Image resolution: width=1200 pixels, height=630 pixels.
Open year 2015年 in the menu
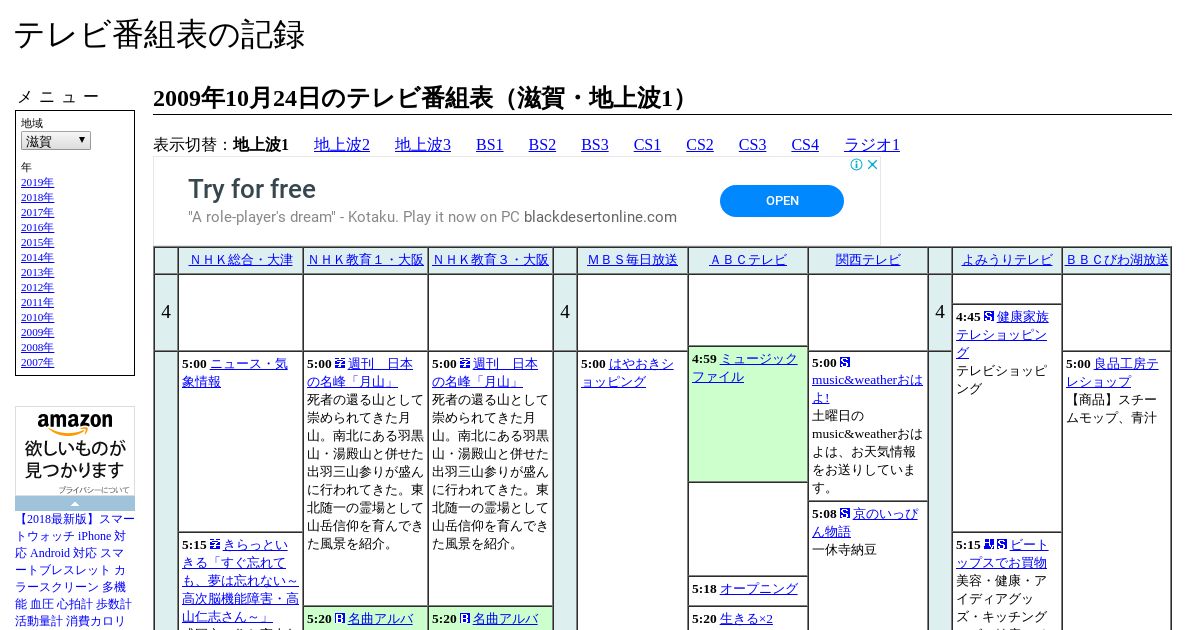37,243
